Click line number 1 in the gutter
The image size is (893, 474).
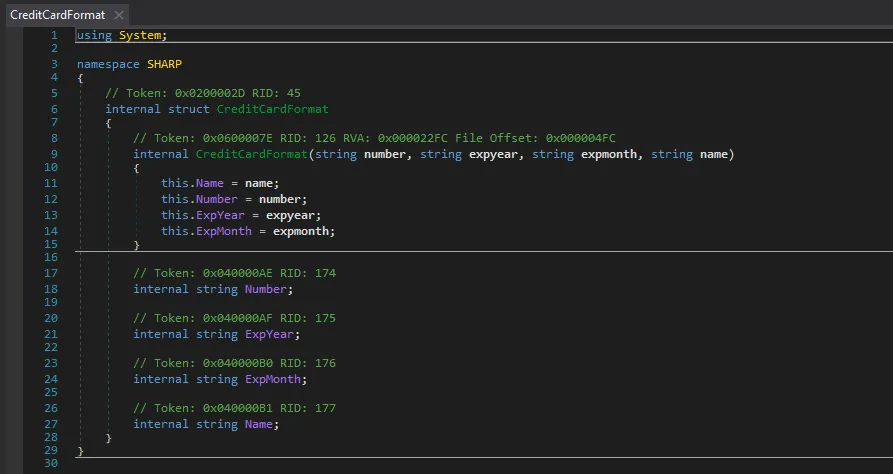click(54, 35)
